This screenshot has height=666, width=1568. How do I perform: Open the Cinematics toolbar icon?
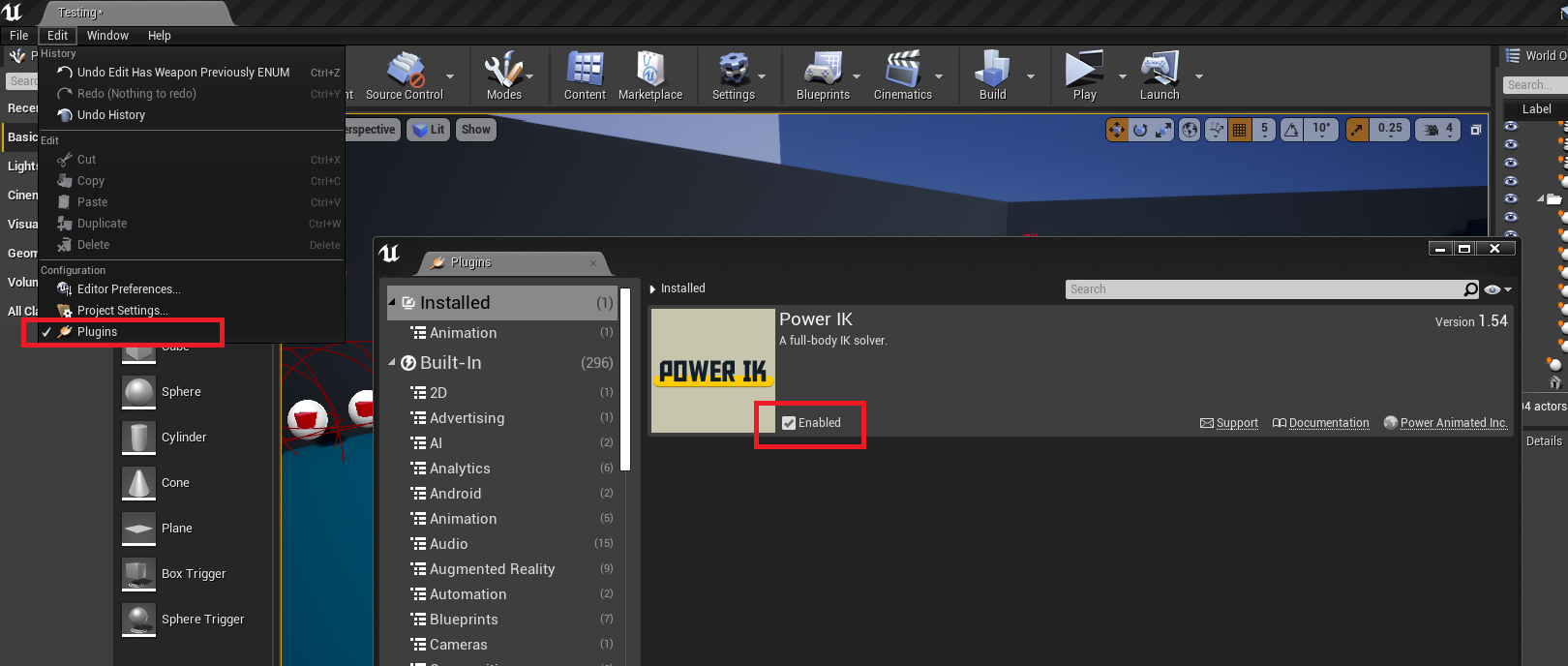click(902, 76)
